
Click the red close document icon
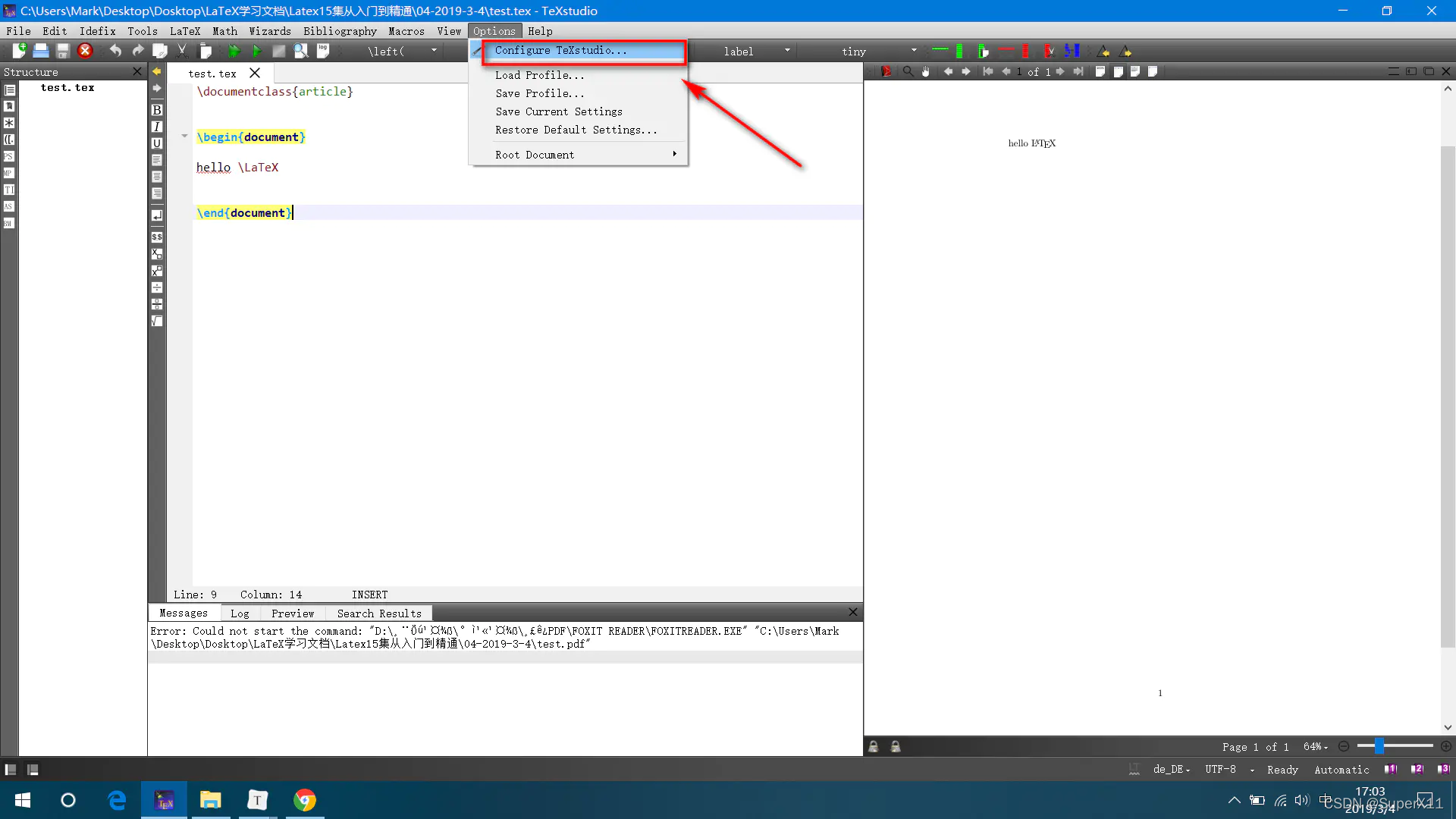coord(85,51)
